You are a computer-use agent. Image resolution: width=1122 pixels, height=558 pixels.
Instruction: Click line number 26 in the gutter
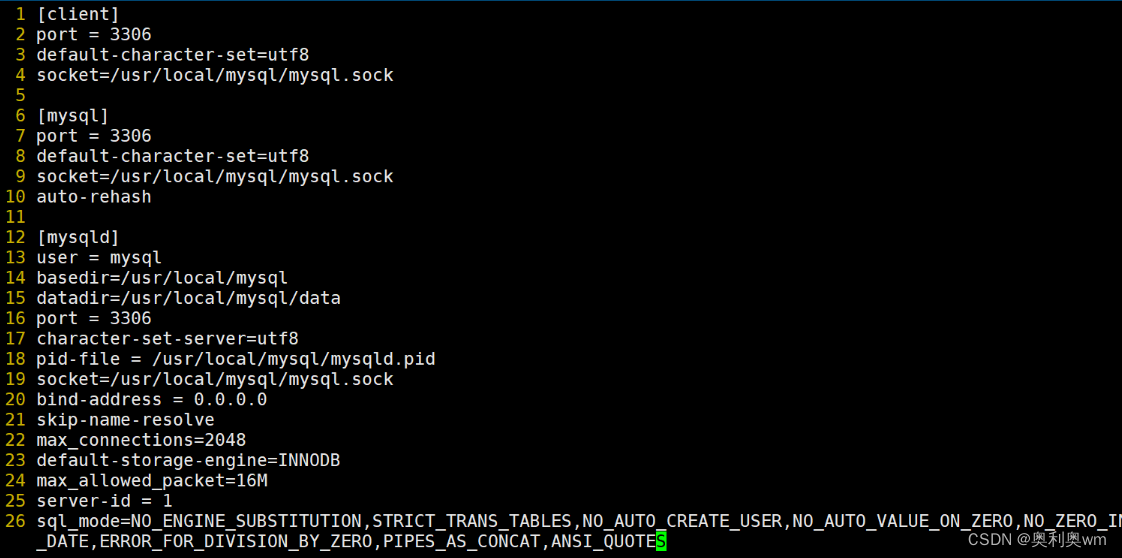point(15,521)
